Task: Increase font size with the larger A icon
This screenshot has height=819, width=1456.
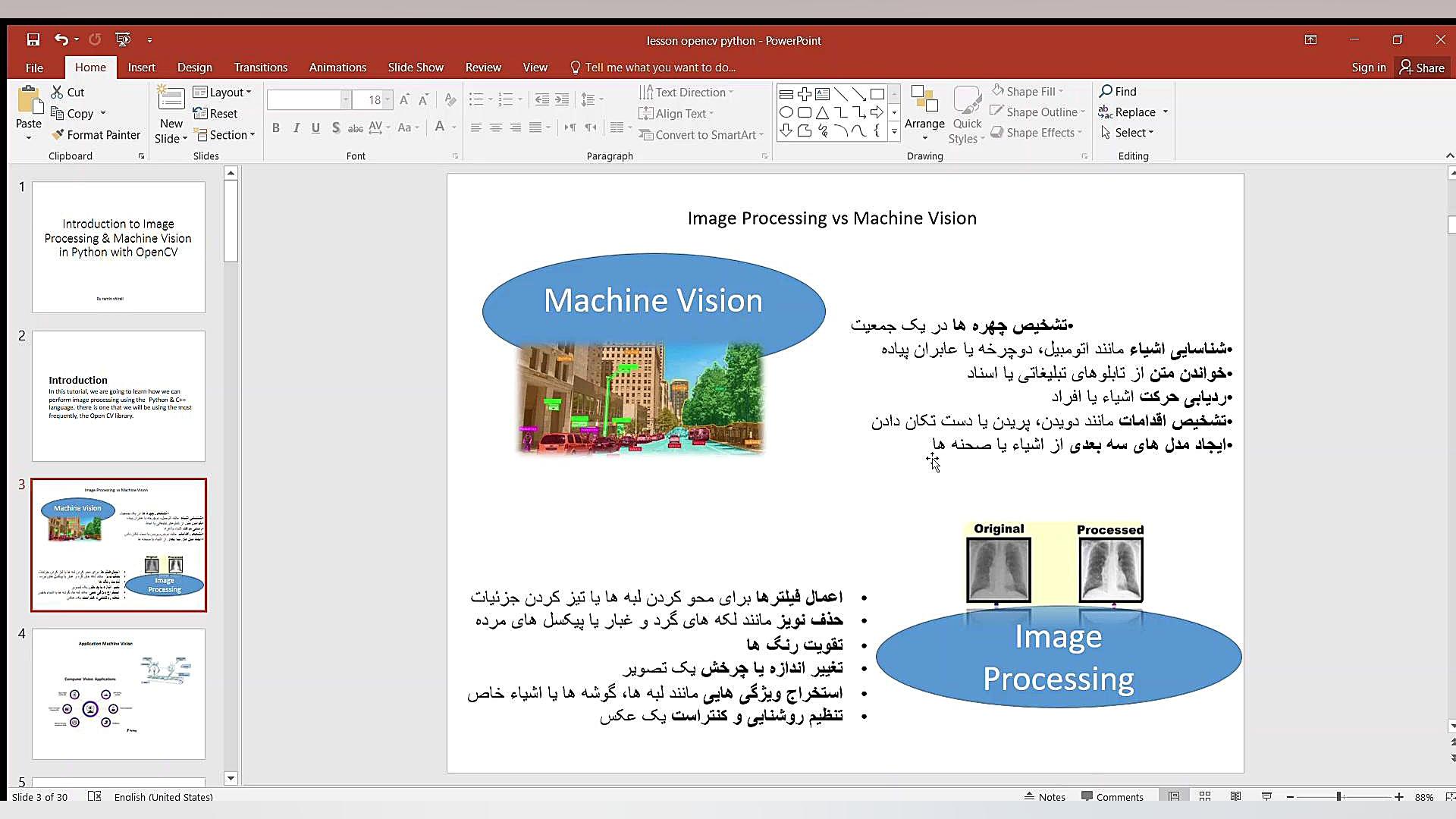Action: coord(404,99)
